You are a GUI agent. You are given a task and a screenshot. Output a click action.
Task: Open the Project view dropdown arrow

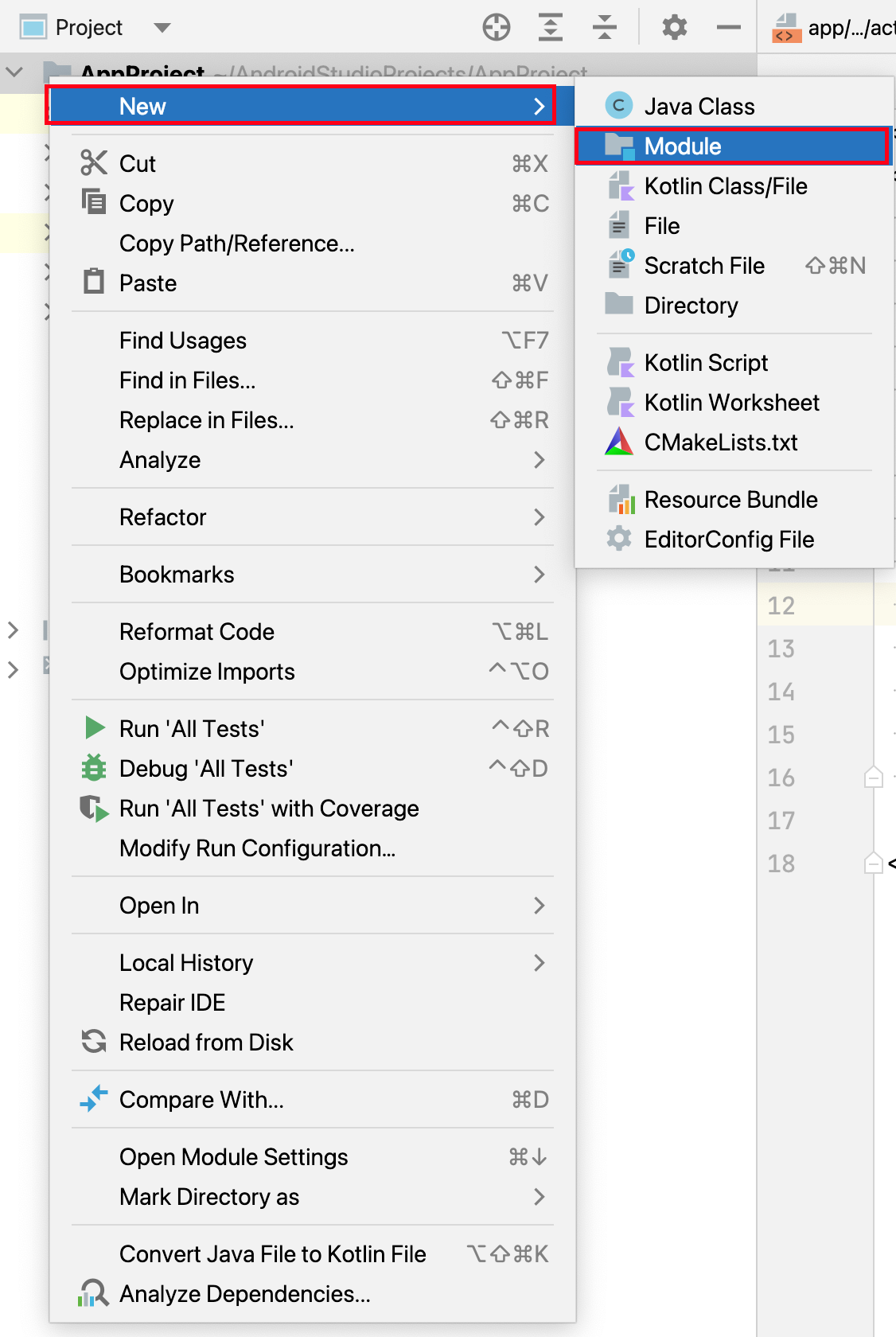tap(162, 28)
